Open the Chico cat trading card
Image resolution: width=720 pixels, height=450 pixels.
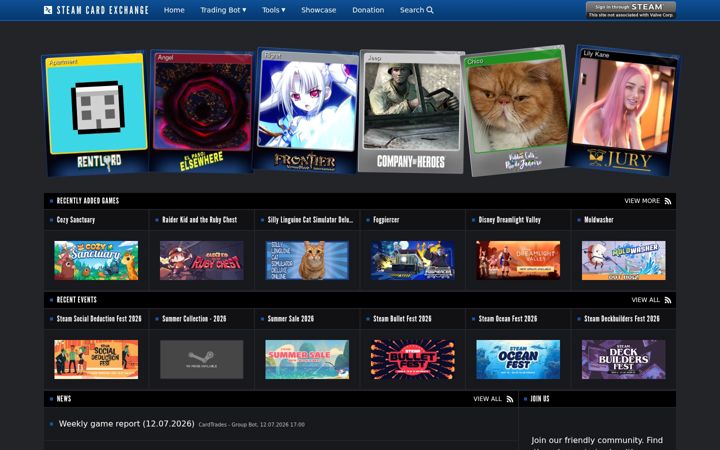(x=518, y=111)
